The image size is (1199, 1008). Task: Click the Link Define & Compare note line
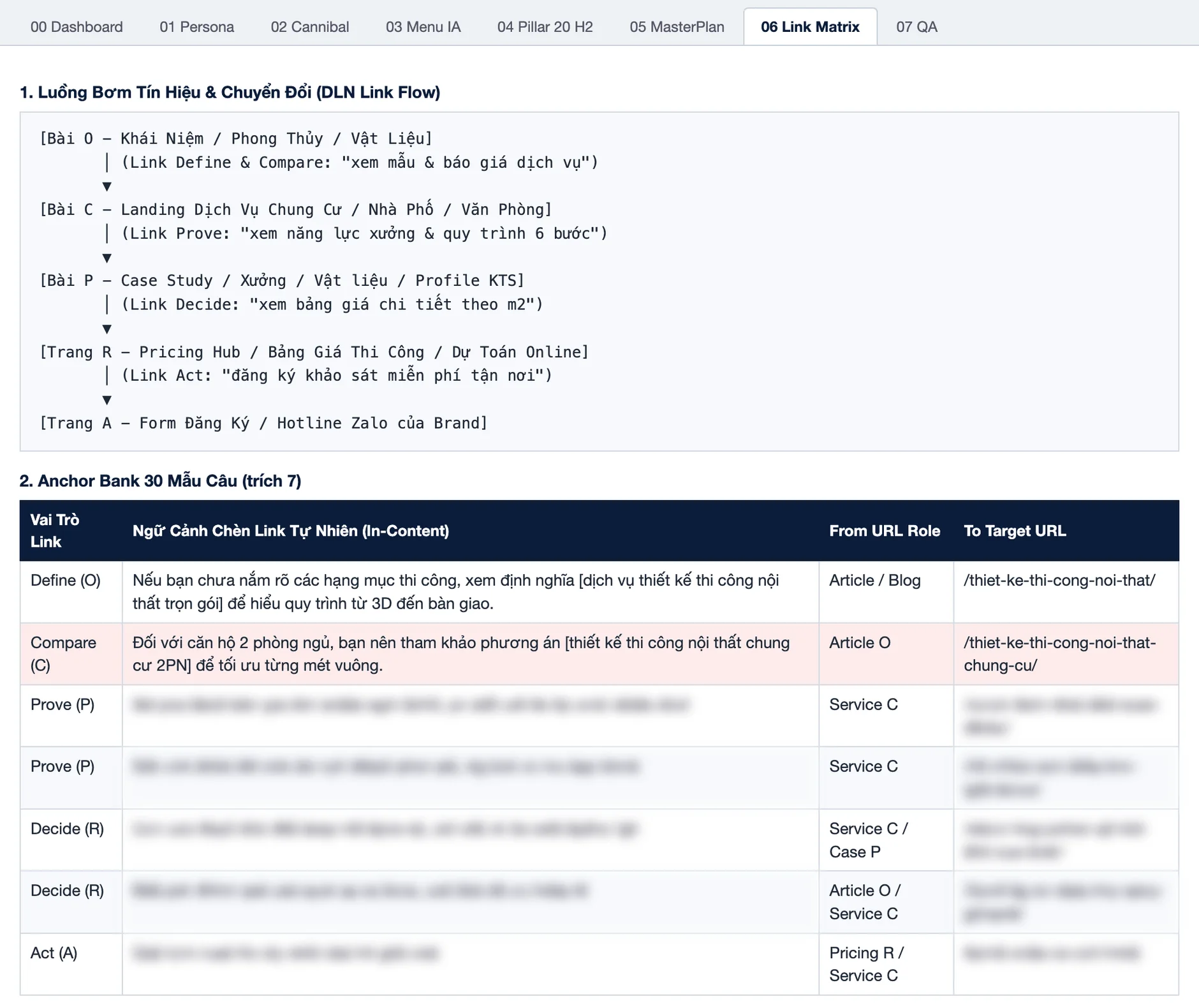point(360,163)
